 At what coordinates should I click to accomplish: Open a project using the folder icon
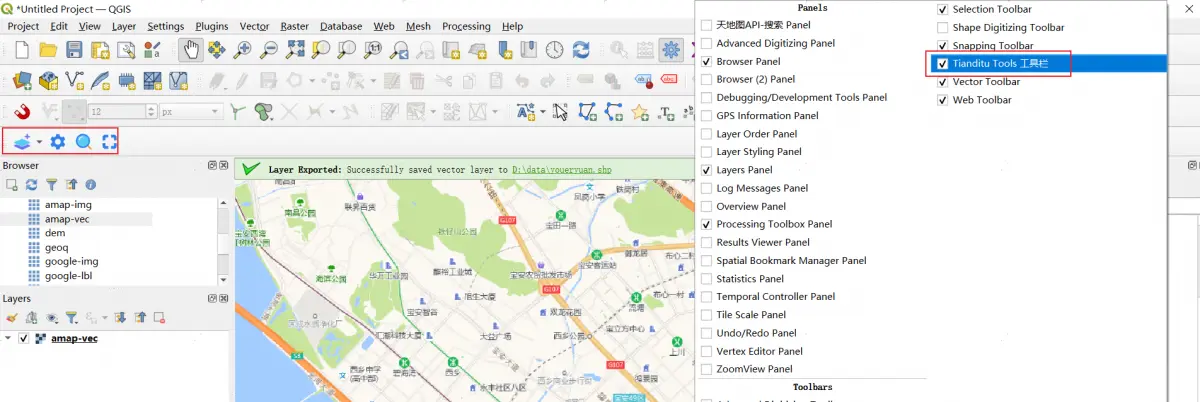click(48, 50)
